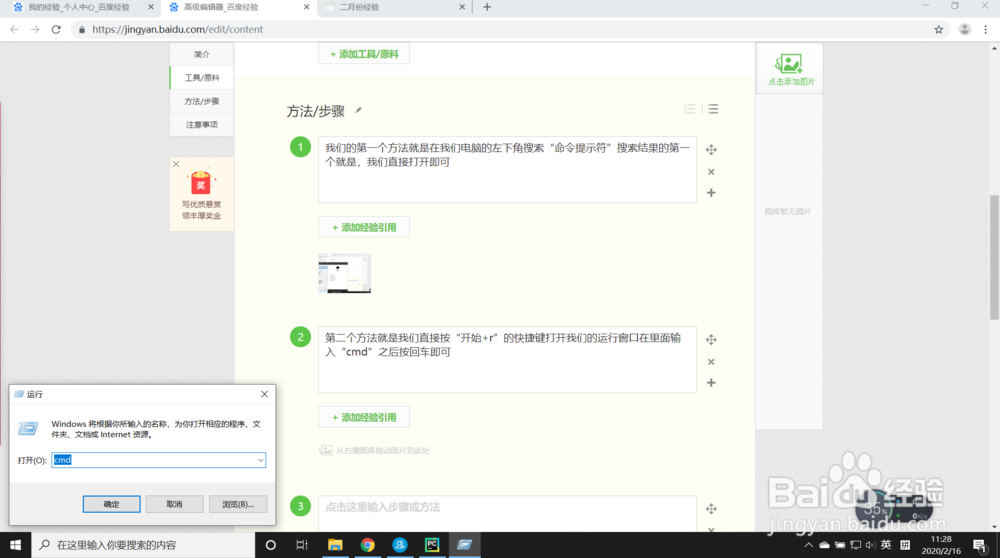Switch to Chrome on taskbar

point(367,545)
